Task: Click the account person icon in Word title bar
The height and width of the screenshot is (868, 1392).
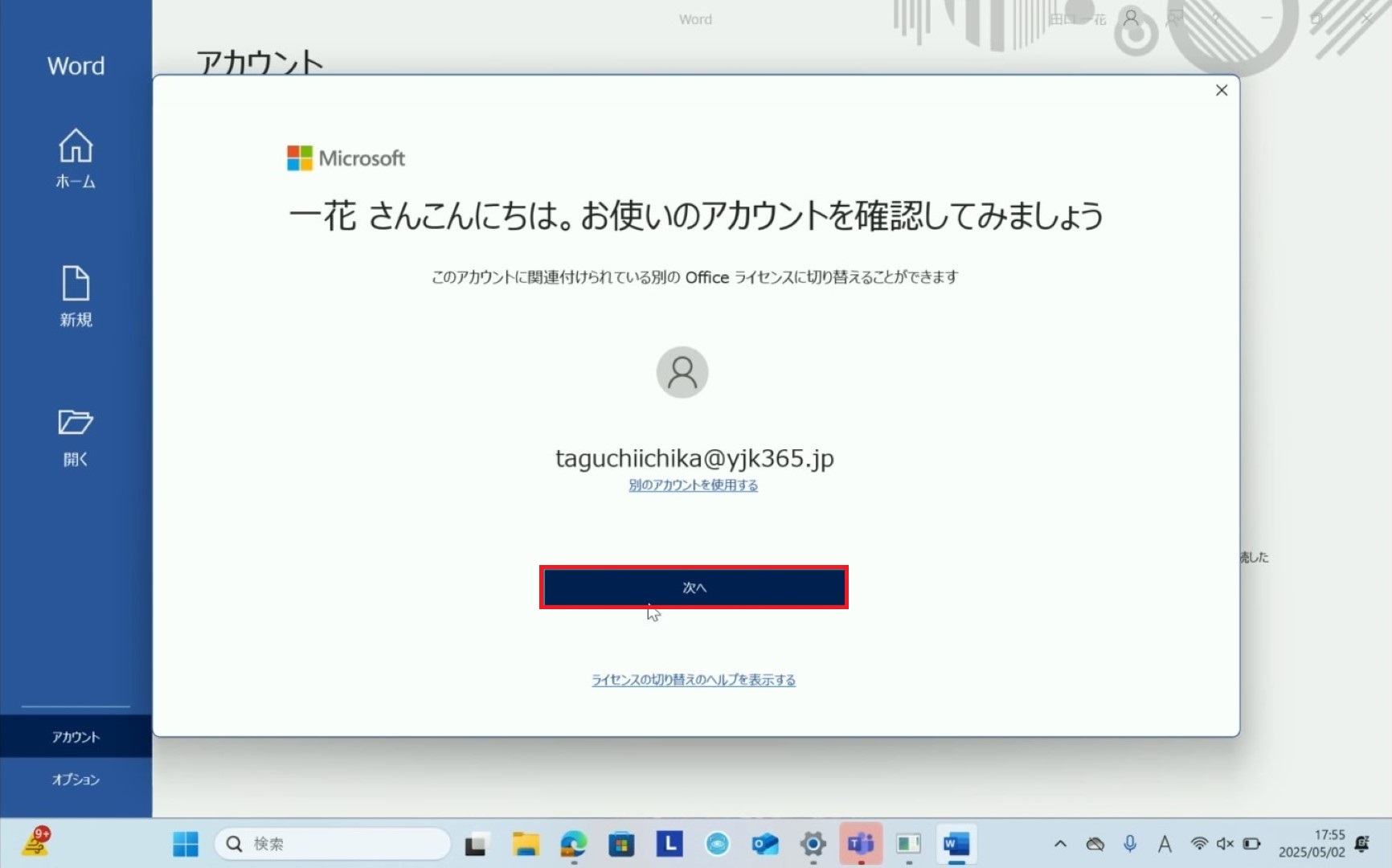Action: (1132, 18)
